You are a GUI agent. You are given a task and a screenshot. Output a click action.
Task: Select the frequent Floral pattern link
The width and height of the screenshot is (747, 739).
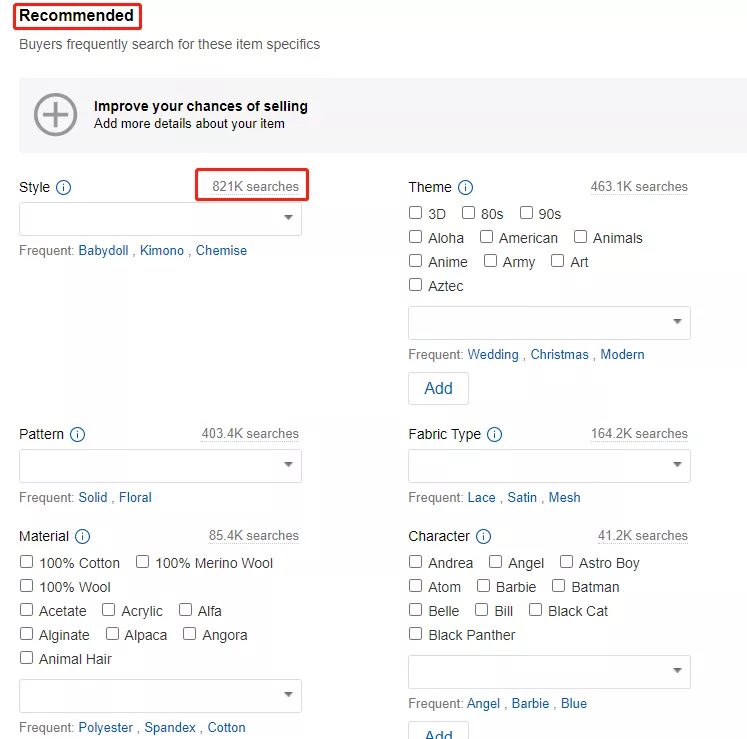pos(135,498)
